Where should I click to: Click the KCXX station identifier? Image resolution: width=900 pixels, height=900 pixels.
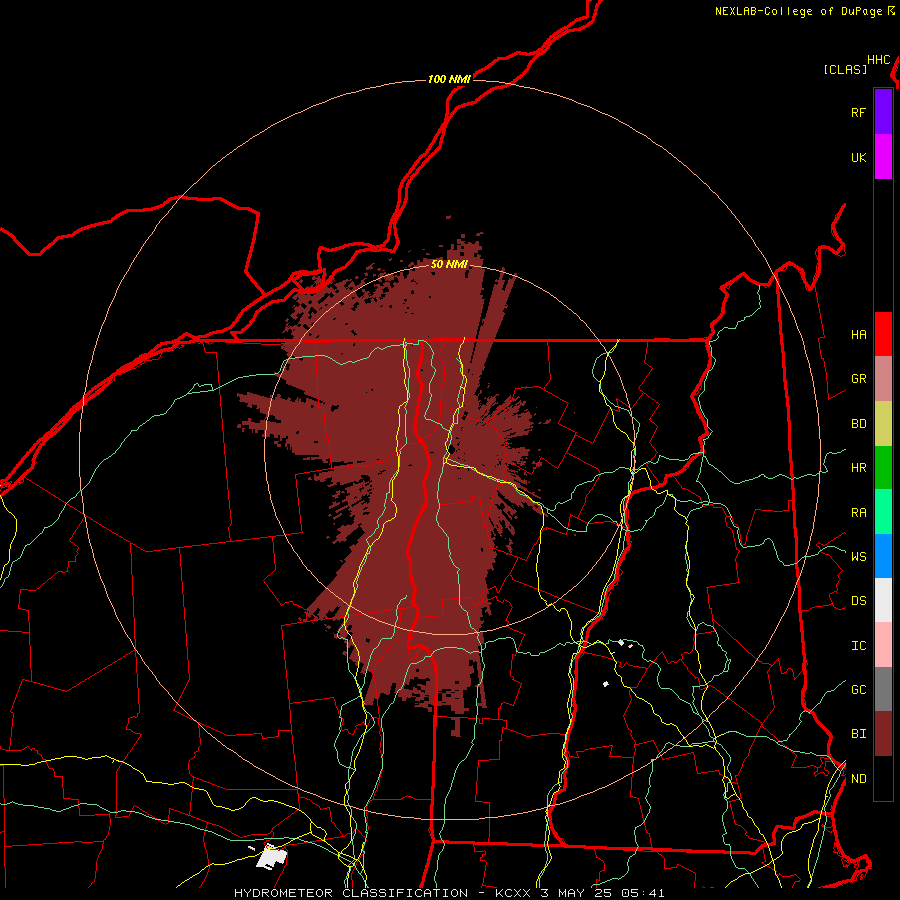513,893
